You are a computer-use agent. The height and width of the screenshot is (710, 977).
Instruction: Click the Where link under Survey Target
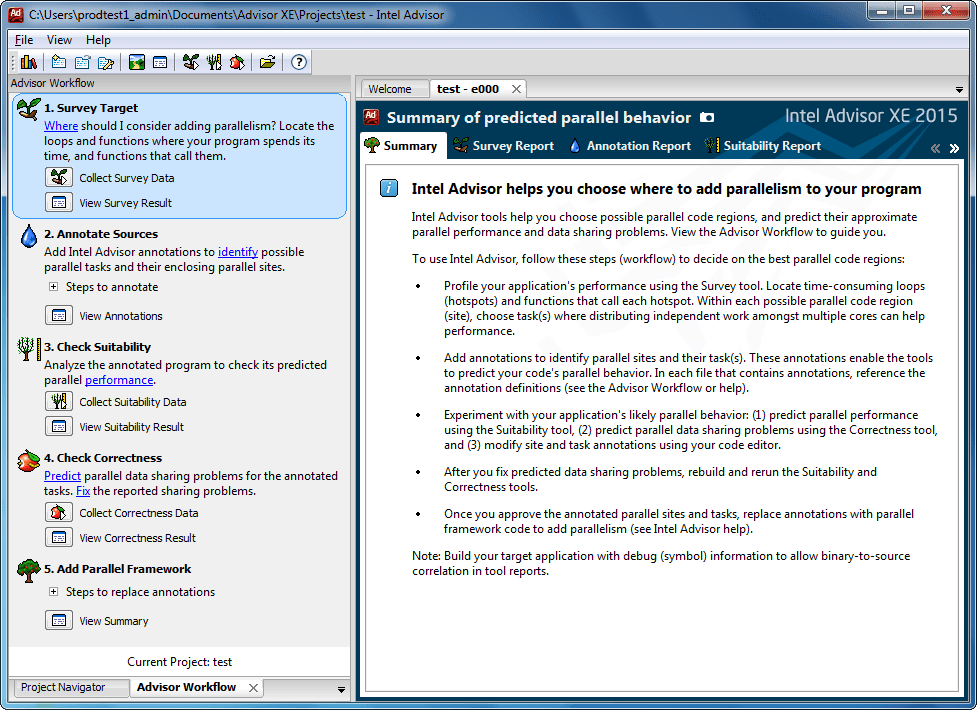click(61, 126)
